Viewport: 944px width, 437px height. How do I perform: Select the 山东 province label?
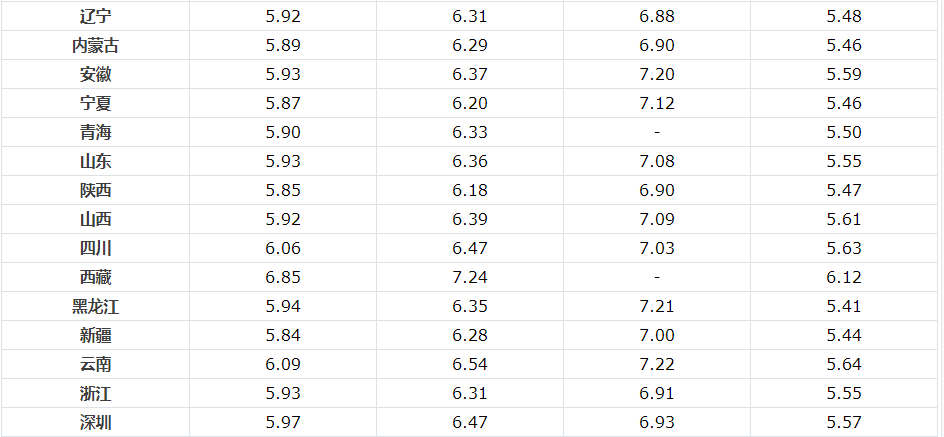tap(95, 161)
